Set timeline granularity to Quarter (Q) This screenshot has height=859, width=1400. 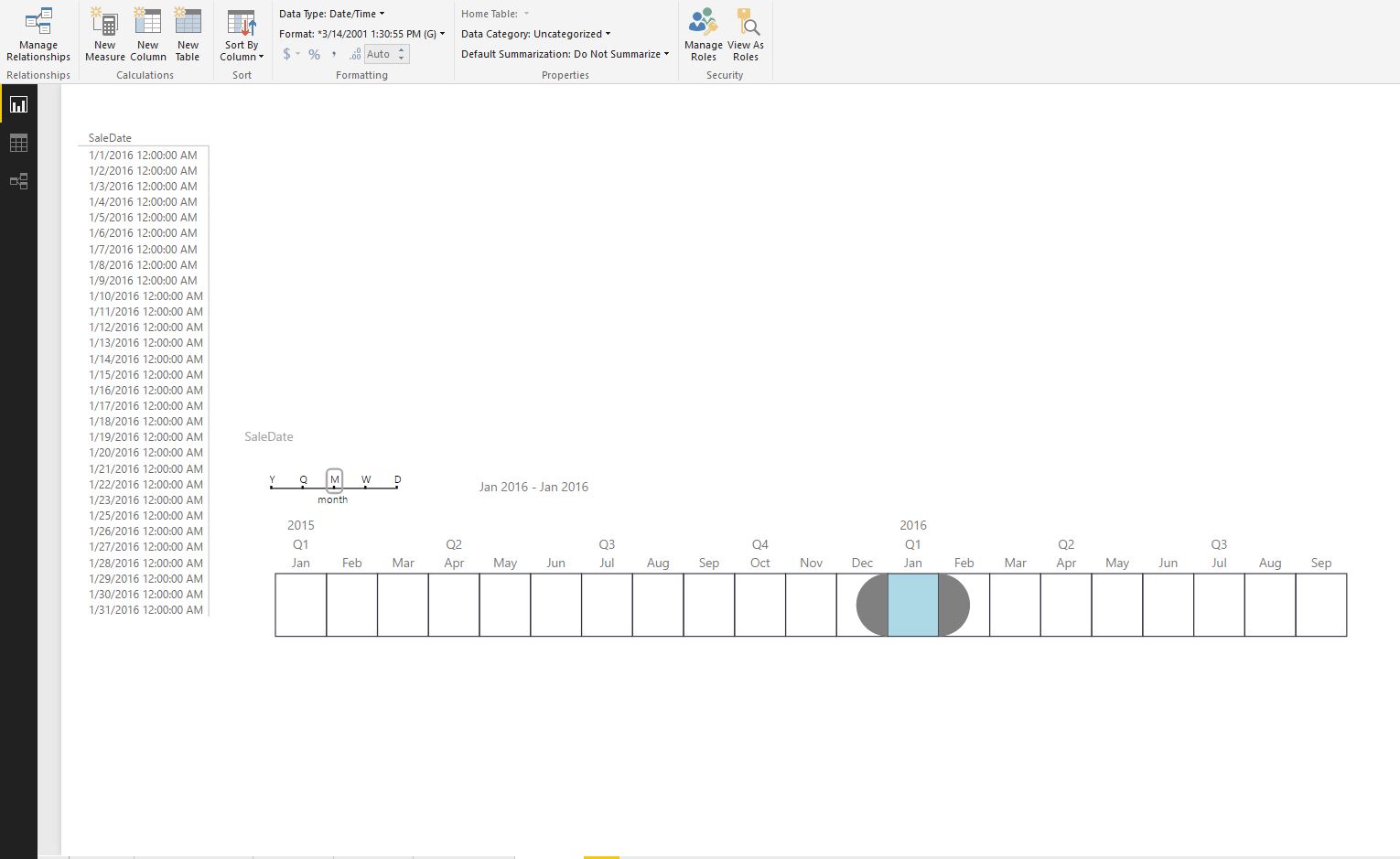(x=303, y=481)
